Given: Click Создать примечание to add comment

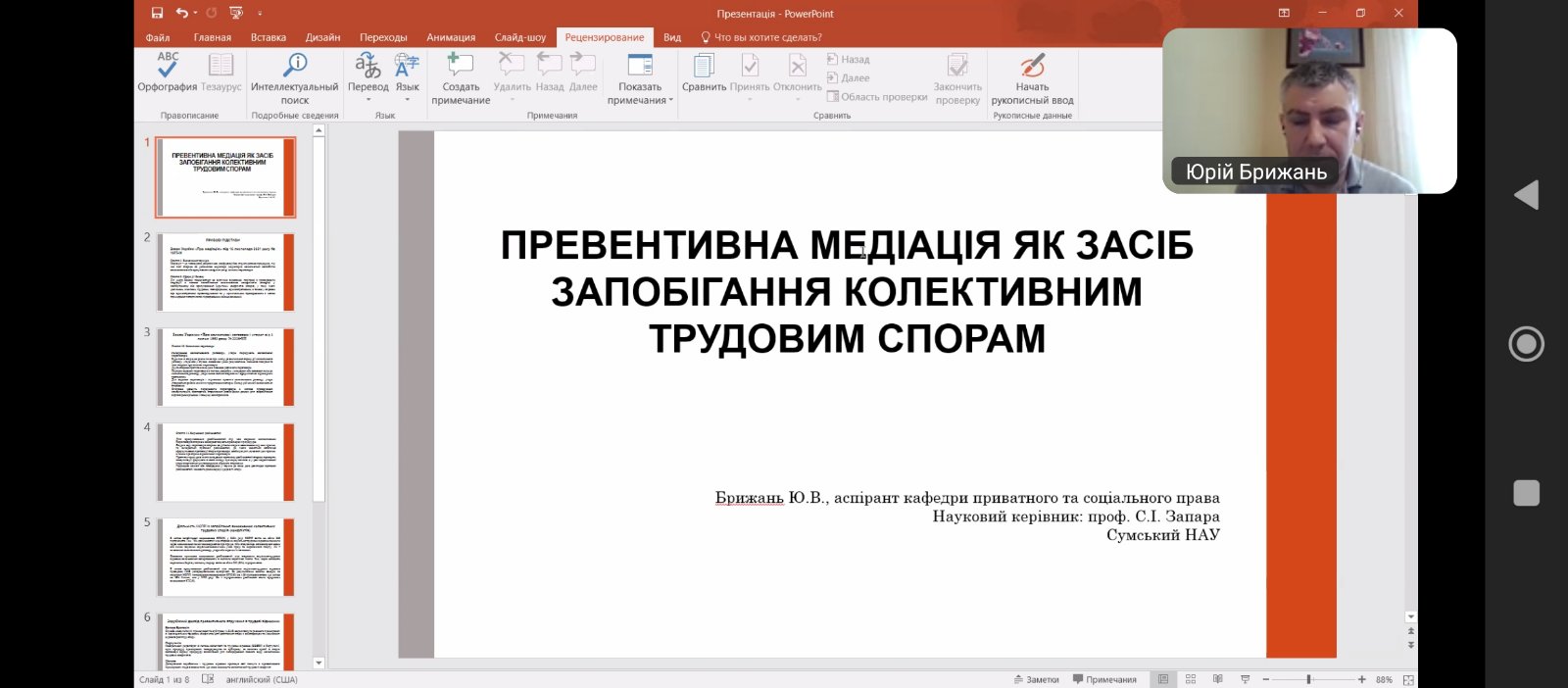Looking at the screenshot, I should click(x=461, y=76).
